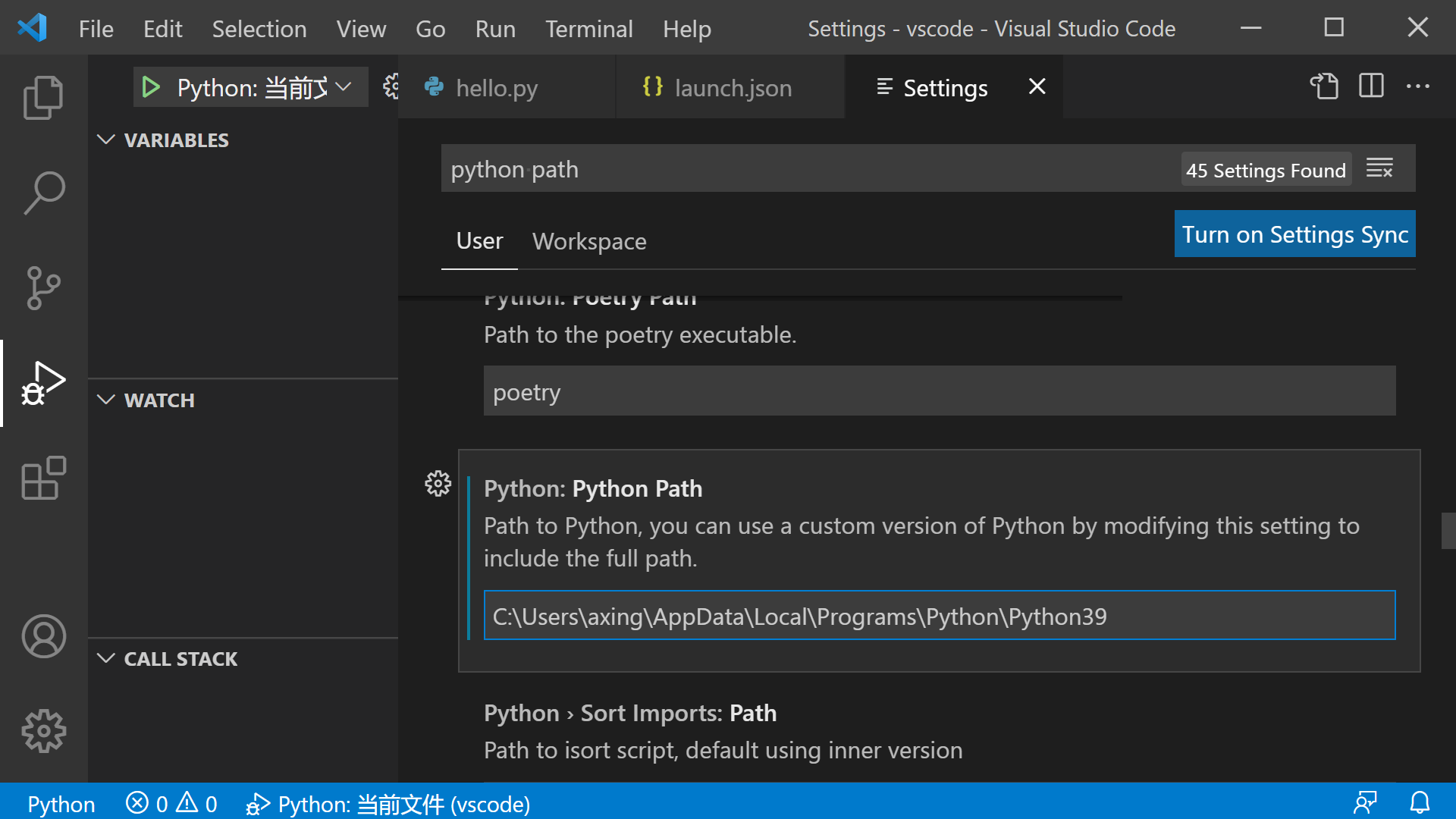Click the Poetry Path input field

tap(940, 391)
